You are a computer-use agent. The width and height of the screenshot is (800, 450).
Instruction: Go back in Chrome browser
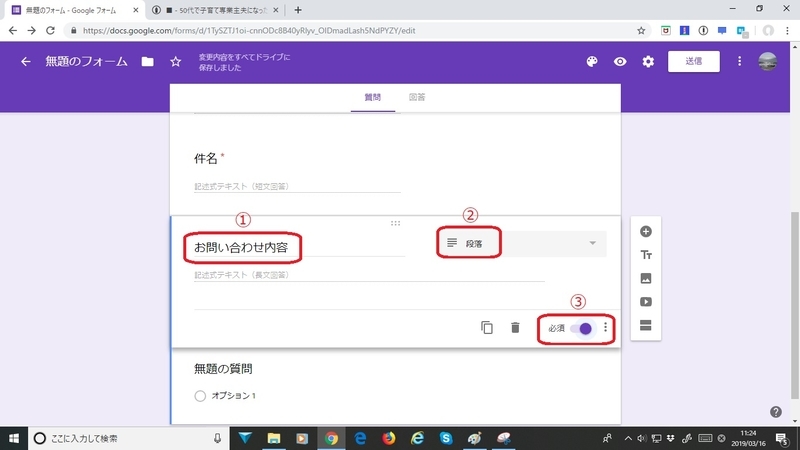click(13, 31)
